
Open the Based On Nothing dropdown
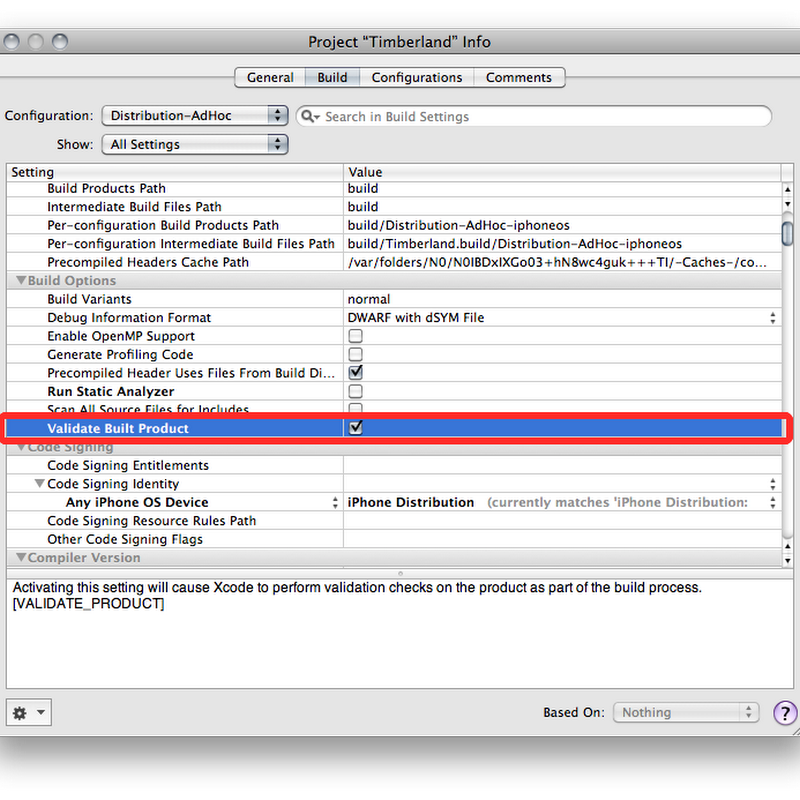click(686, 712)
